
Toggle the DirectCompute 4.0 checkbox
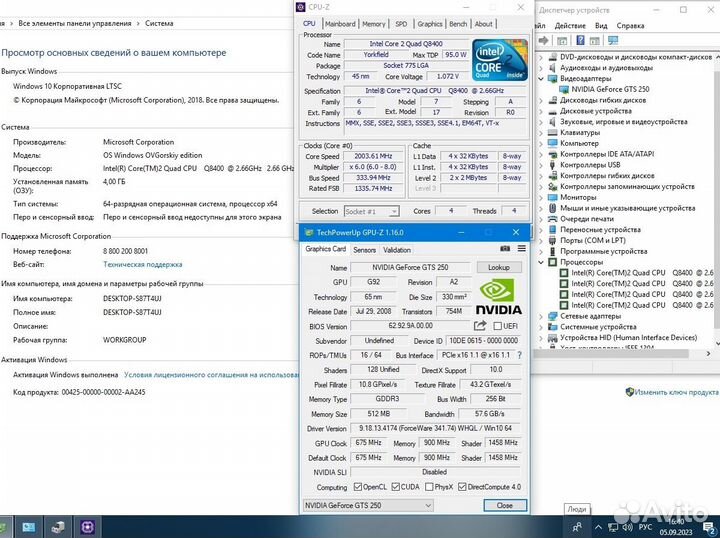[x=462, y=487]
